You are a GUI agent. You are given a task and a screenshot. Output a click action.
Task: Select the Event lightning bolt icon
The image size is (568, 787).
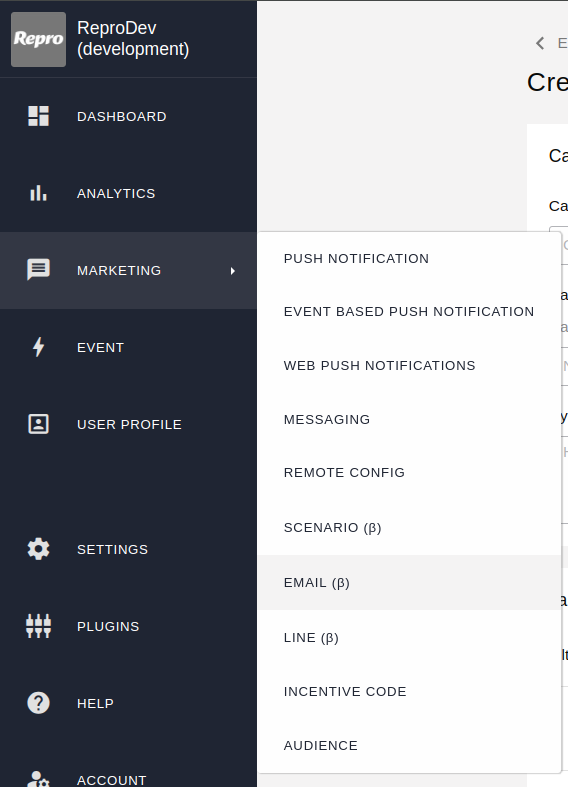[38, 347]
